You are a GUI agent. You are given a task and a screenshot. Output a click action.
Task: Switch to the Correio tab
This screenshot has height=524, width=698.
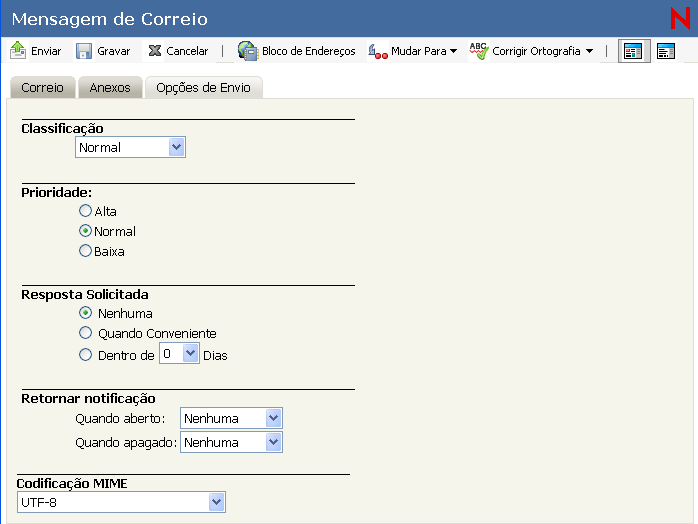pos(43,88)
